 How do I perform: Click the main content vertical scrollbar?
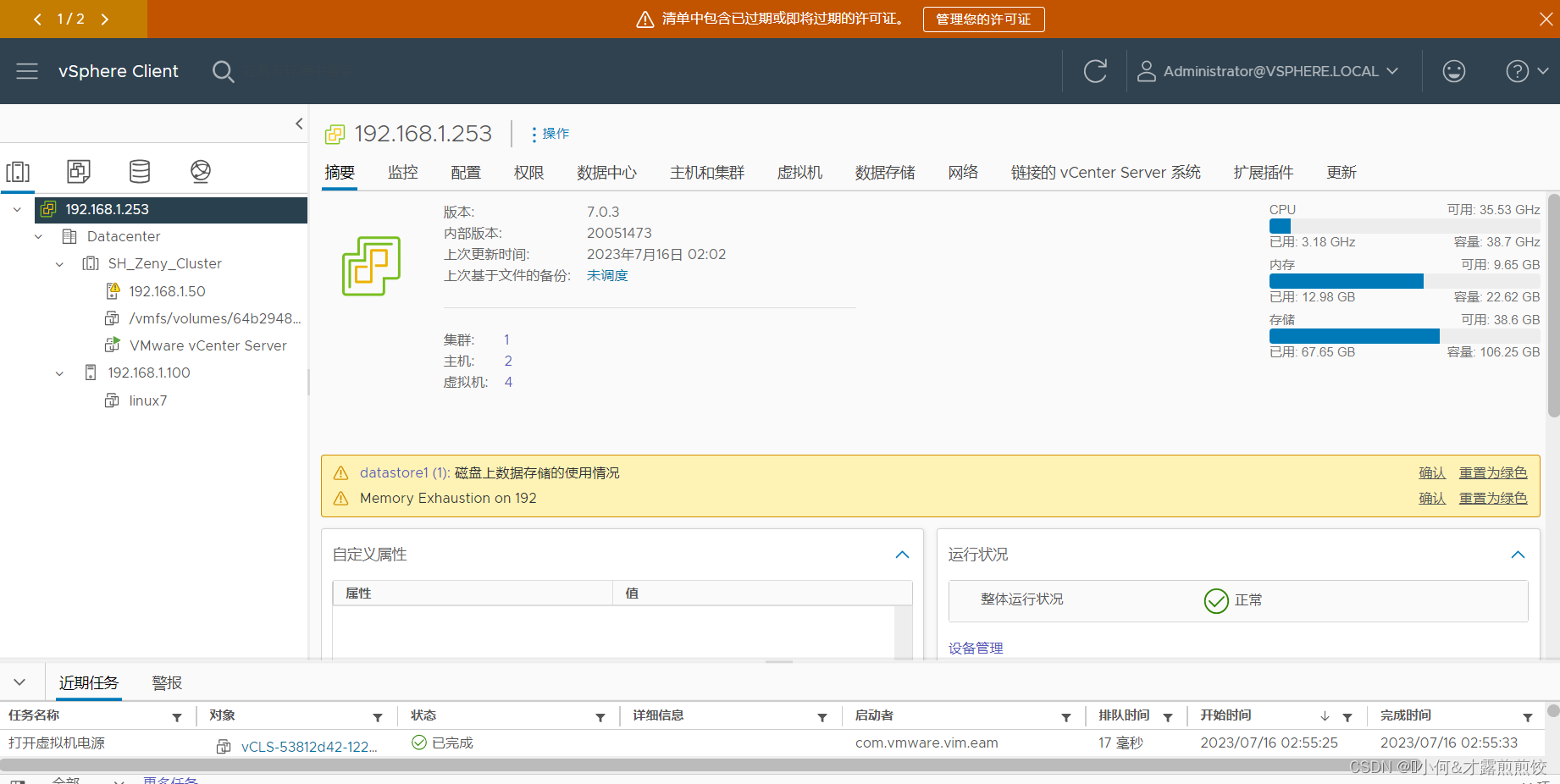coord(1553,305)
